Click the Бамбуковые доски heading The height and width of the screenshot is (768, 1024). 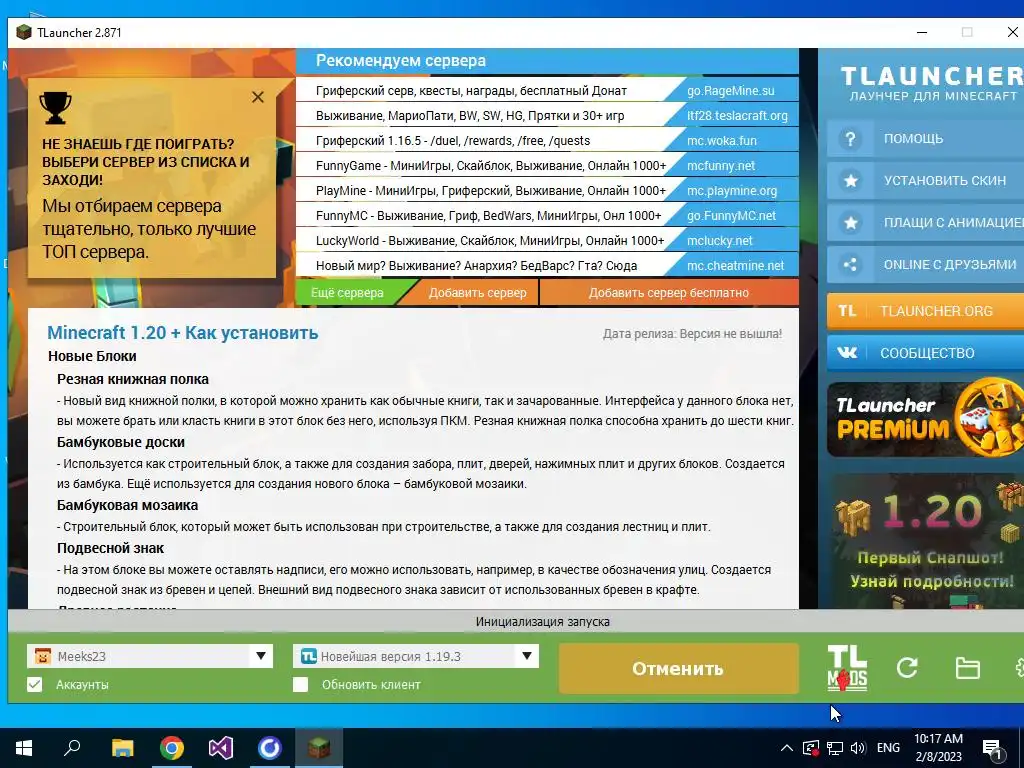(x=121, y=442)
